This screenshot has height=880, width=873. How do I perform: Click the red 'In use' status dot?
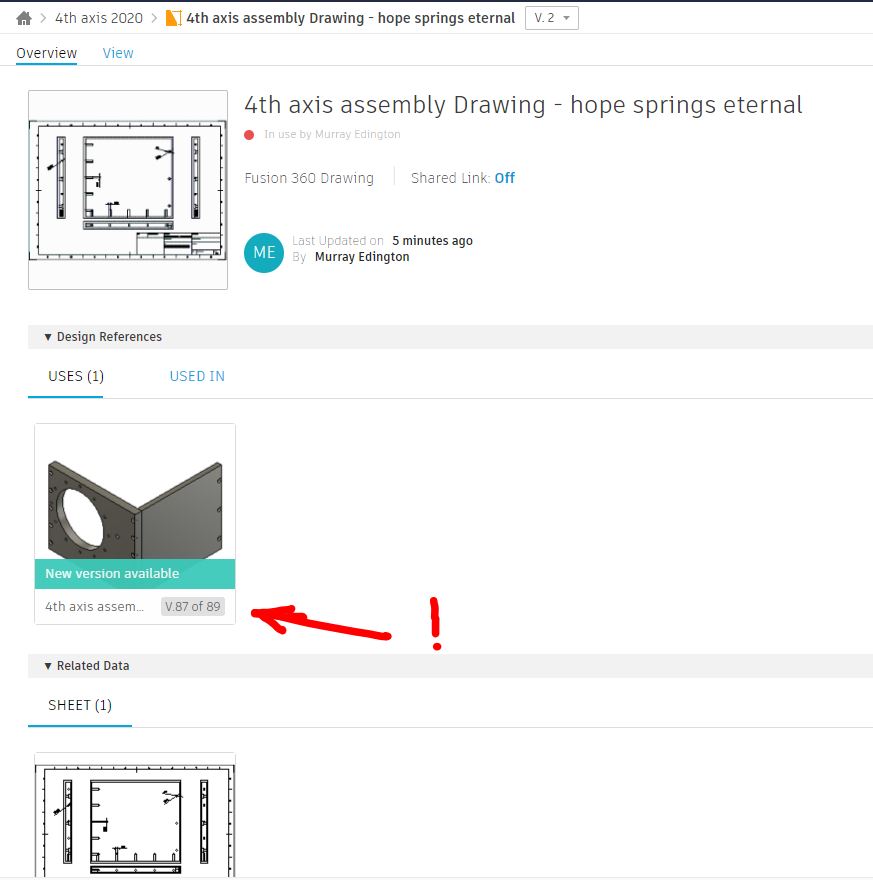pos(249,134)
